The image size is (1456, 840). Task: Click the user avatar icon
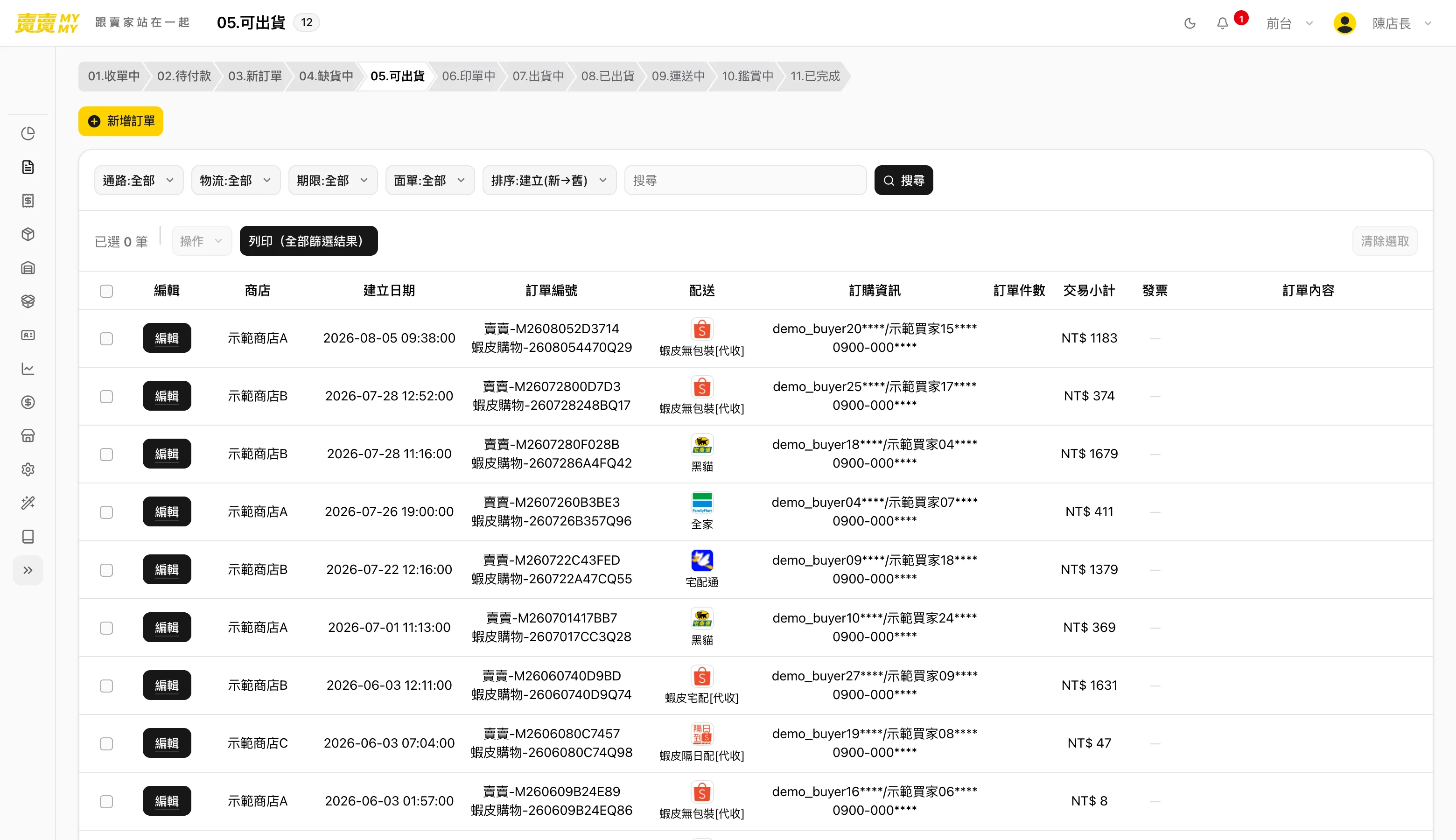1344,23
